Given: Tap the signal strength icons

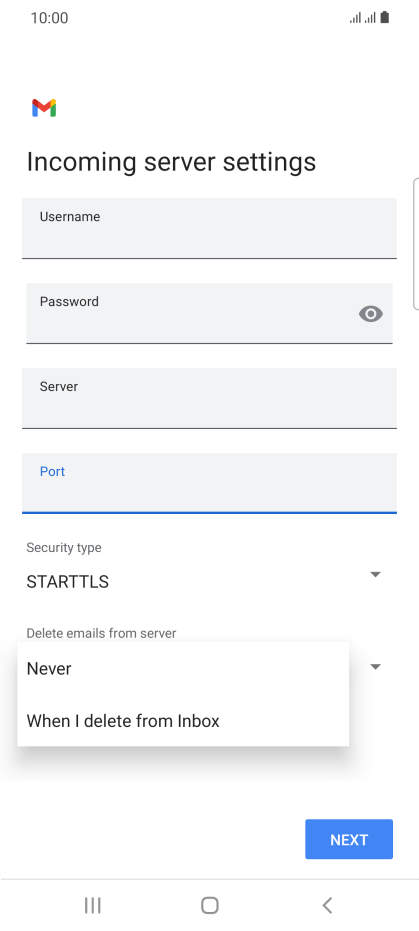Looking at the screenshot, I should point(363,18).
